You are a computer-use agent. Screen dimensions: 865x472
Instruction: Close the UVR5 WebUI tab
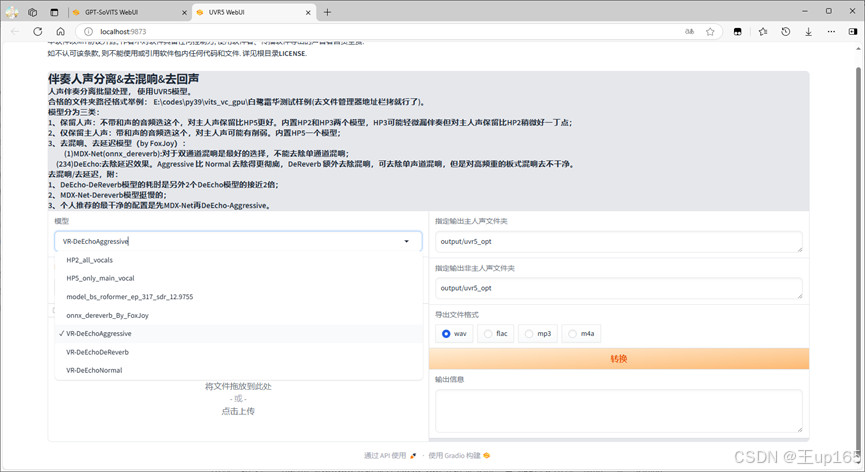308,12
